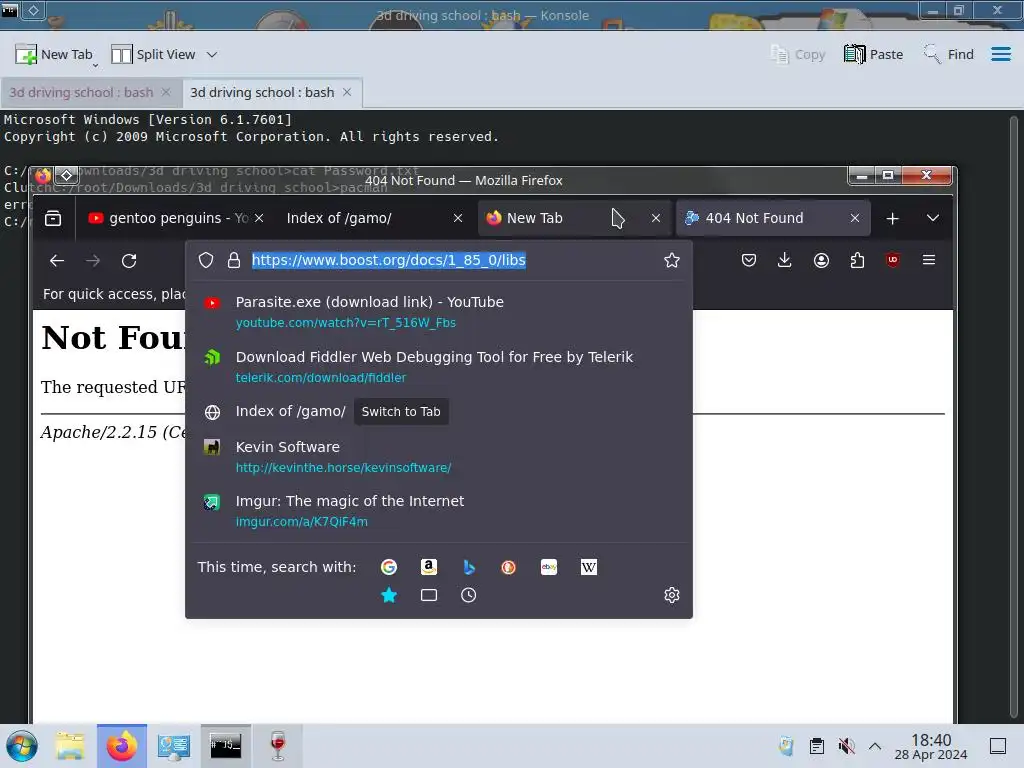Search with Wikipedia this time
Viewport: 1024px width, 768px height.
pos(589,567)
